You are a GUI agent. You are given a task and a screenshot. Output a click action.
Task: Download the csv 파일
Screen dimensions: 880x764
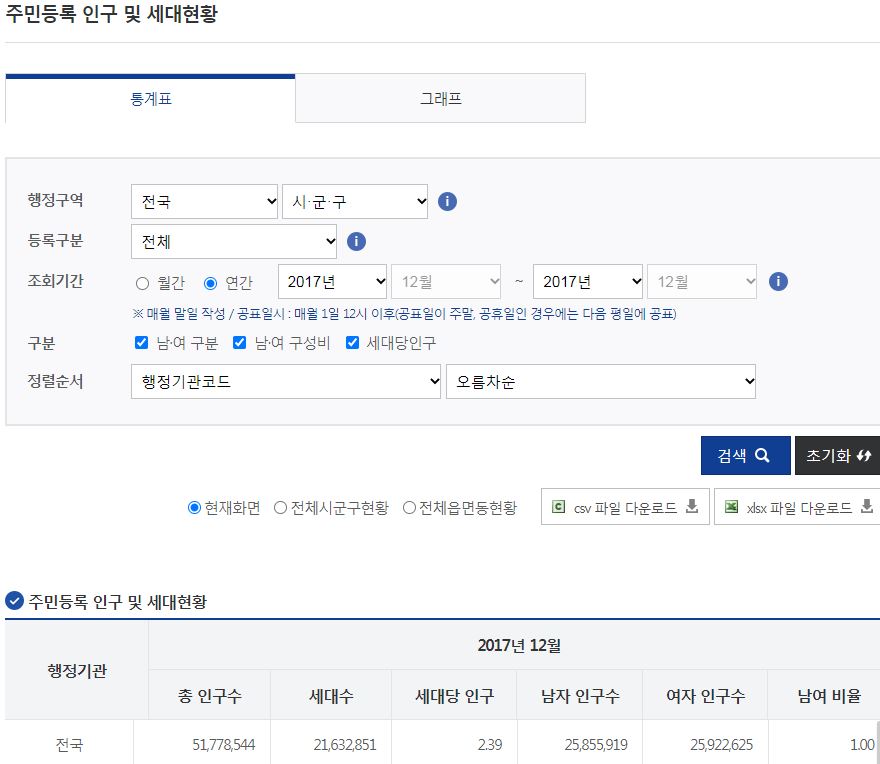(x=625, y=507)
